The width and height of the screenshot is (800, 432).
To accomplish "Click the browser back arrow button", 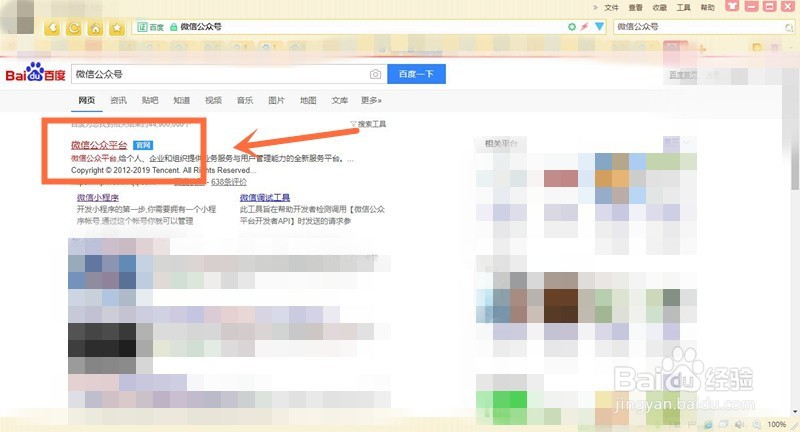I will [x=52, y=28].
